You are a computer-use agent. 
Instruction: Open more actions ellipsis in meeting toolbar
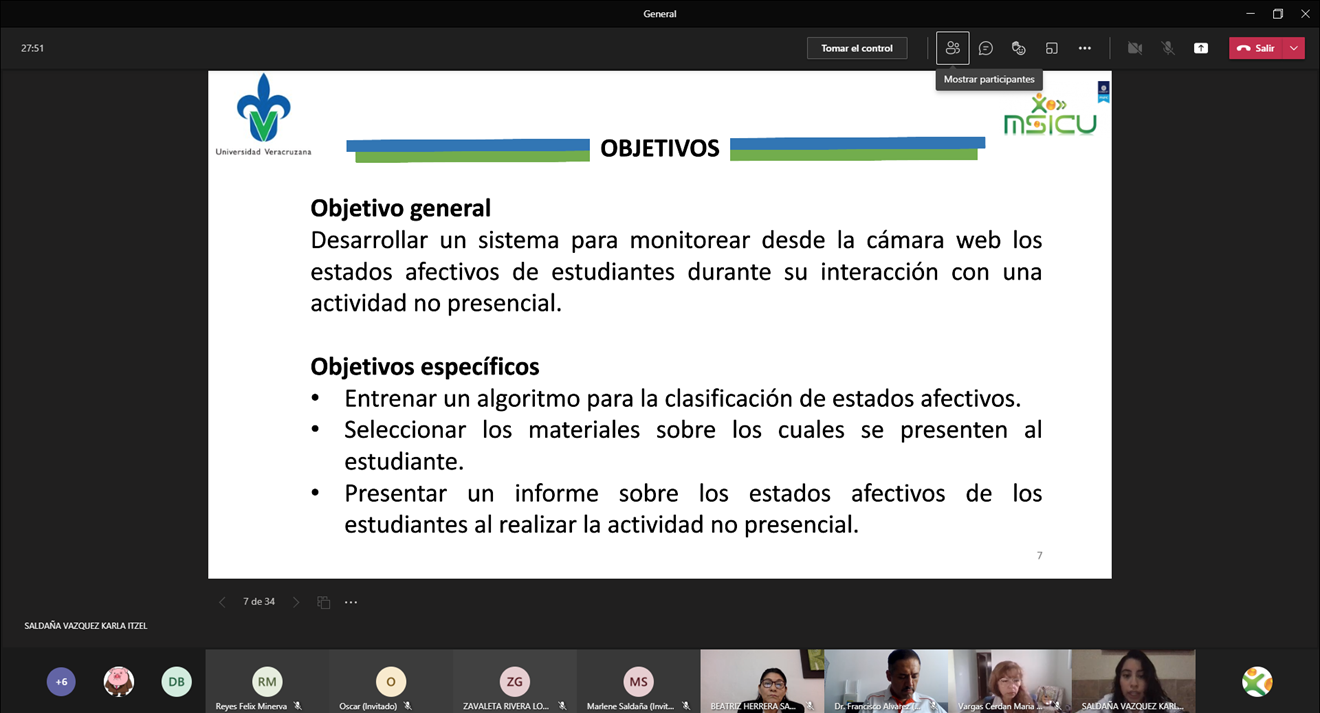1085,48
